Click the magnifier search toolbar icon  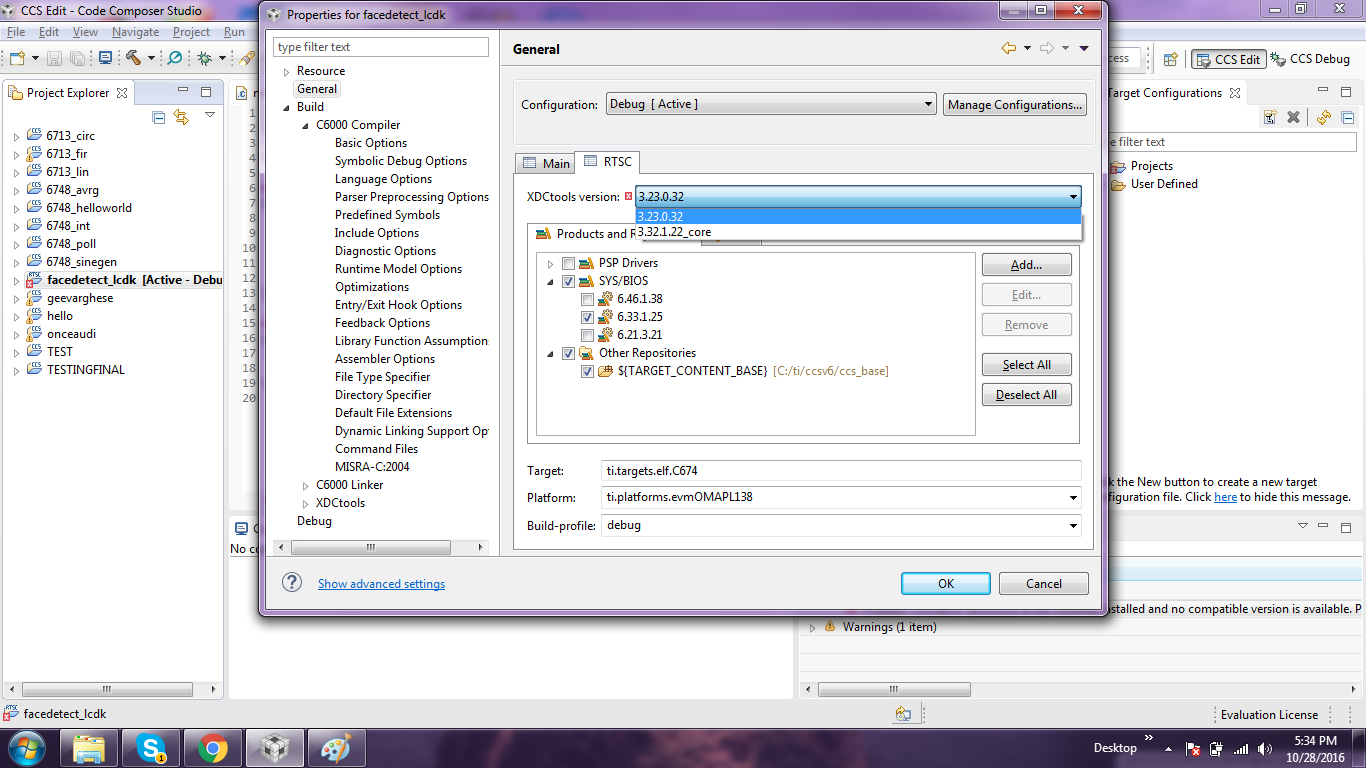pyautogui.click(x=175, y=59)
